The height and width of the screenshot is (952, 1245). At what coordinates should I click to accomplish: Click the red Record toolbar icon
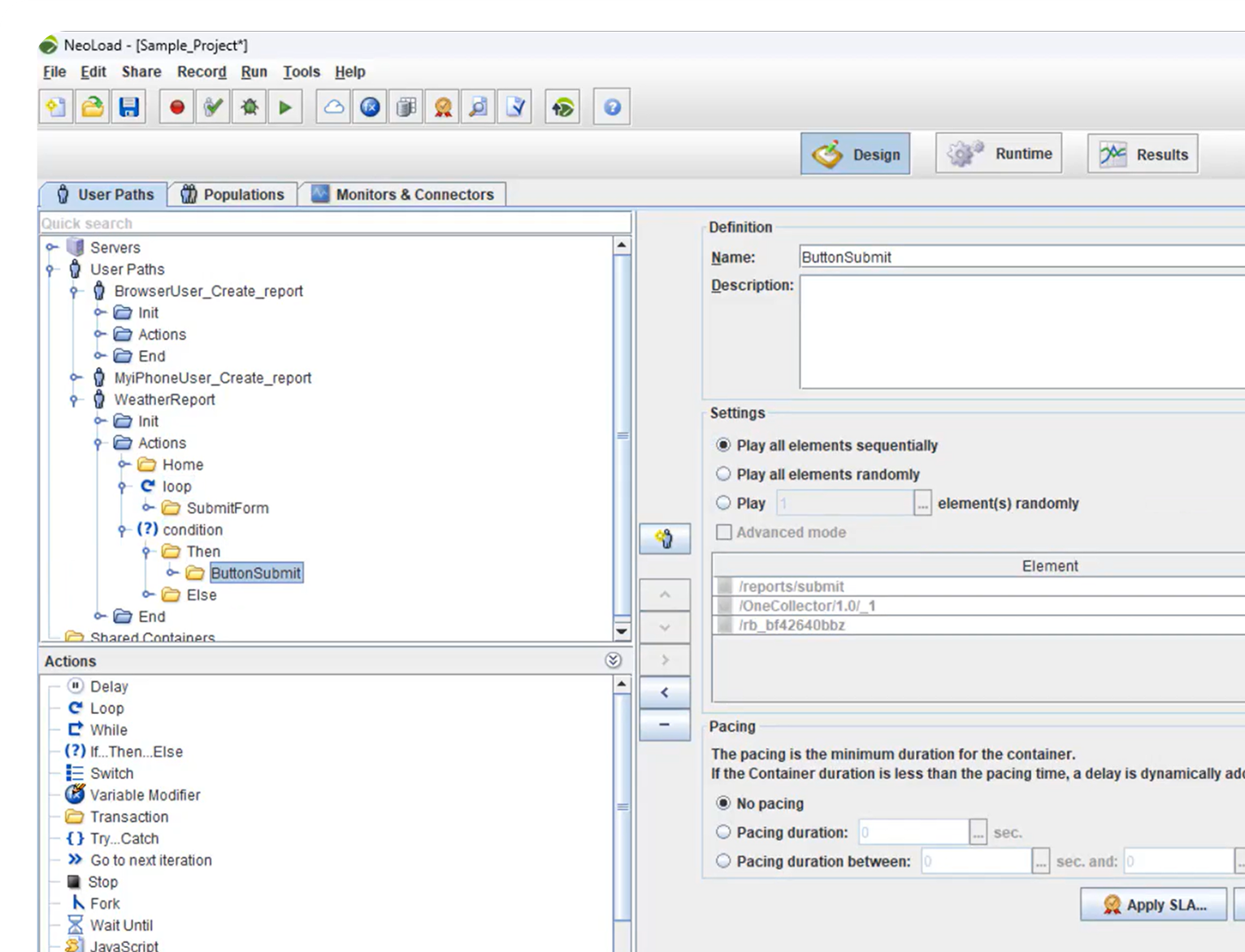tap(176, 107)
